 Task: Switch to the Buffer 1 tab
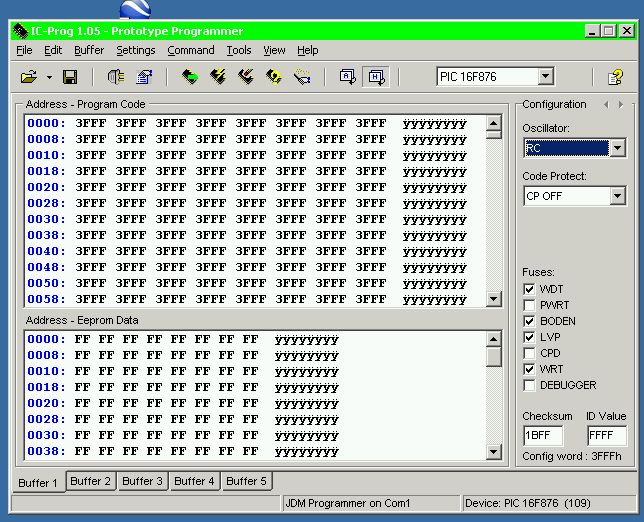38,483
